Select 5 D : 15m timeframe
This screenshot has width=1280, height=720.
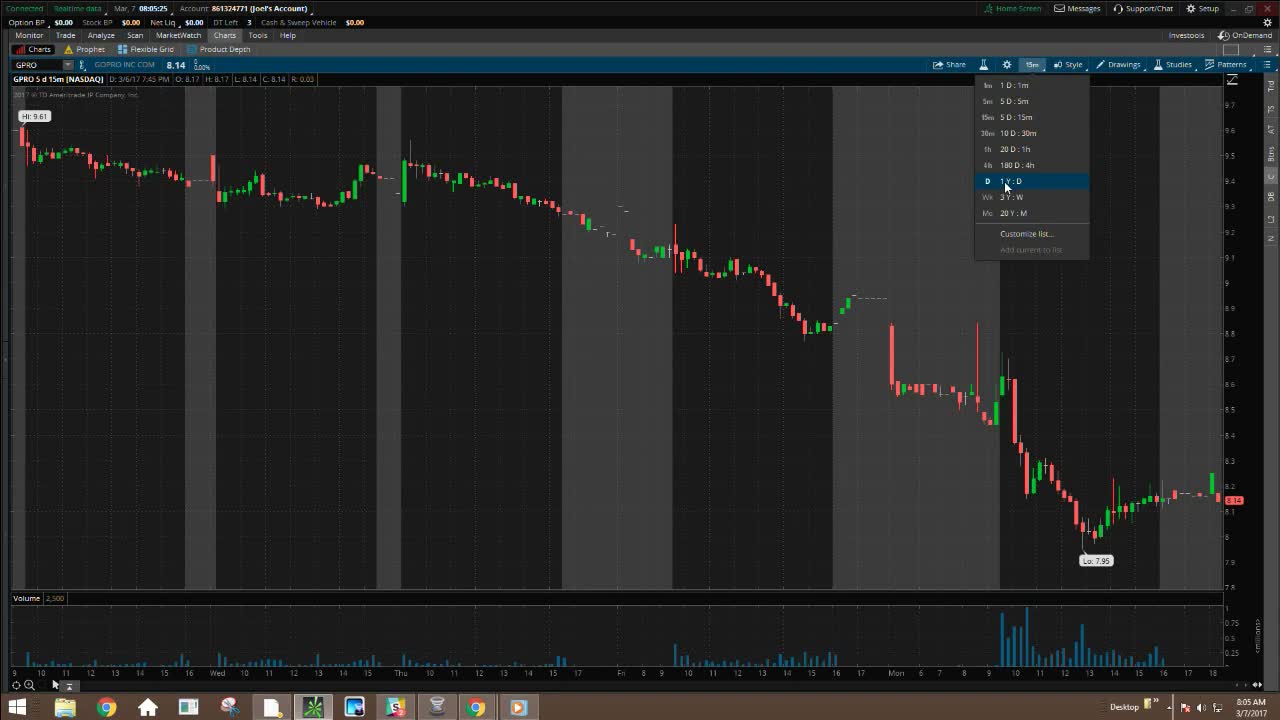[x=1031, y=117]
